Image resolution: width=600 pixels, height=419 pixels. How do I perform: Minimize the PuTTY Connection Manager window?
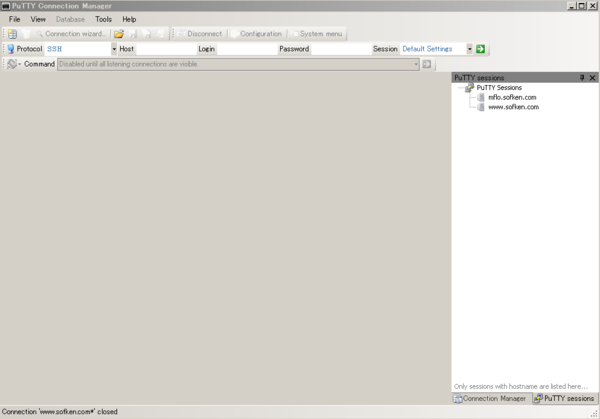tap(572, 6)
